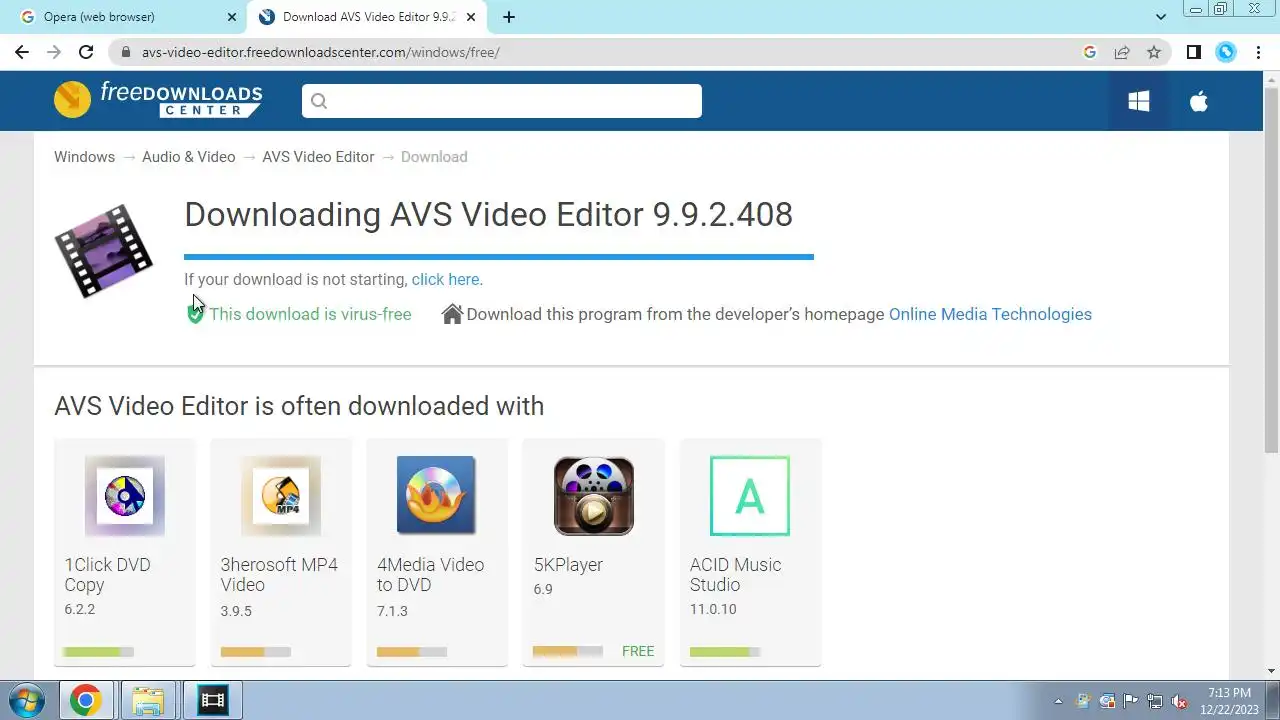Open the 5KPlayer title link

tap(568, 565)
